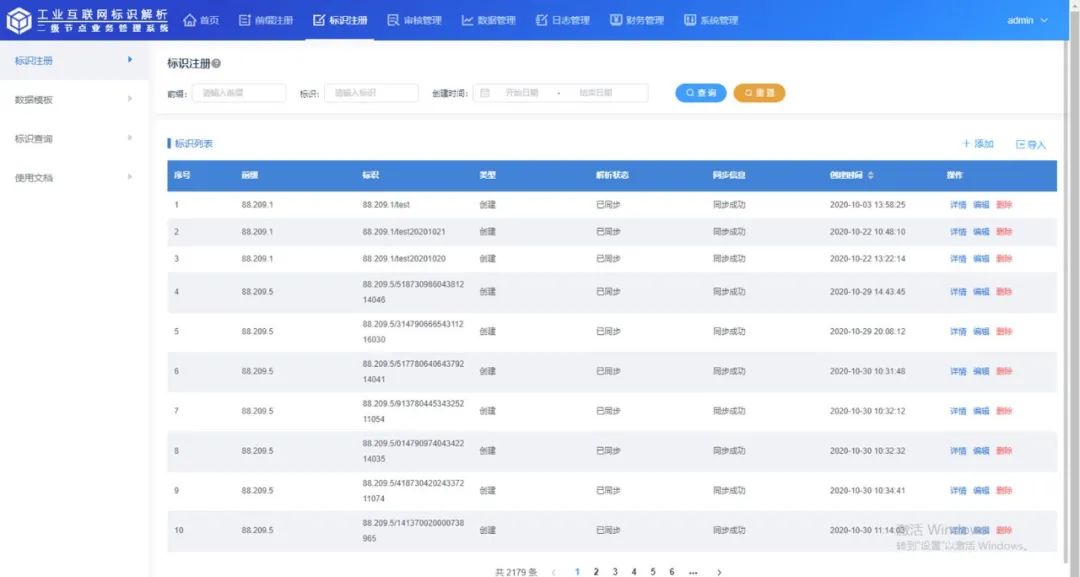
Task: Go to page 2 in pagination
Action: point(596,571)
